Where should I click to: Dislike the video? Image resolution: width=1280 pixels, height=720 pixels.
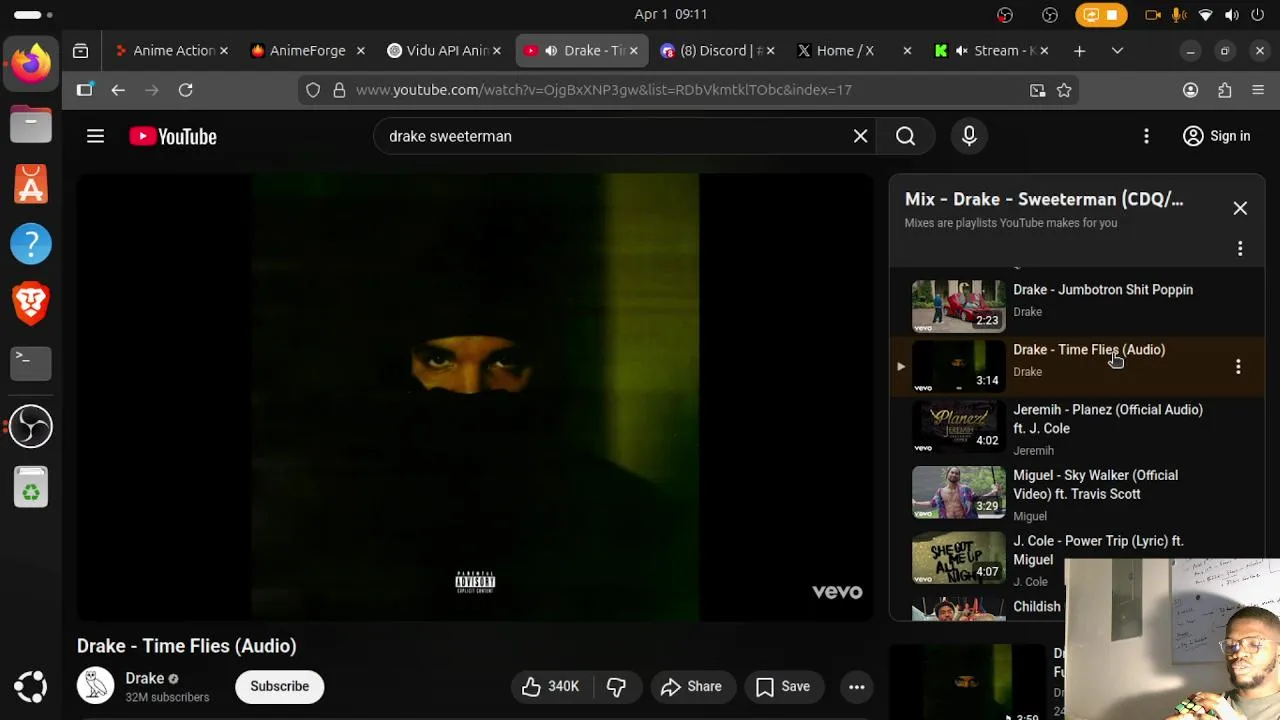coord(616,686)
